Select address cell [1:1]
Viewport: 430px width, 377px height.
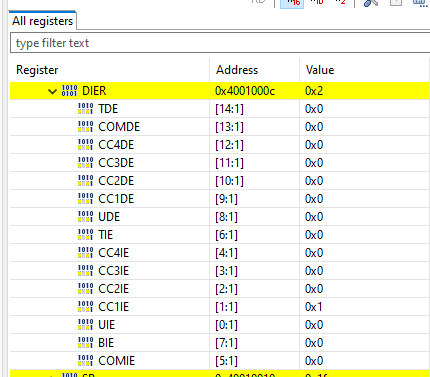coord(226,307)
